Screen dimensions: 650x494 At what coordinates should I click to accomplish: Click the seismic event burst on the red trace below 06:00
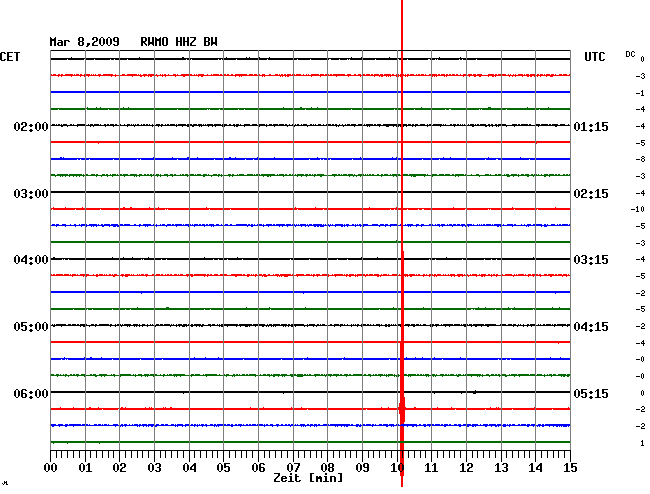402,409
